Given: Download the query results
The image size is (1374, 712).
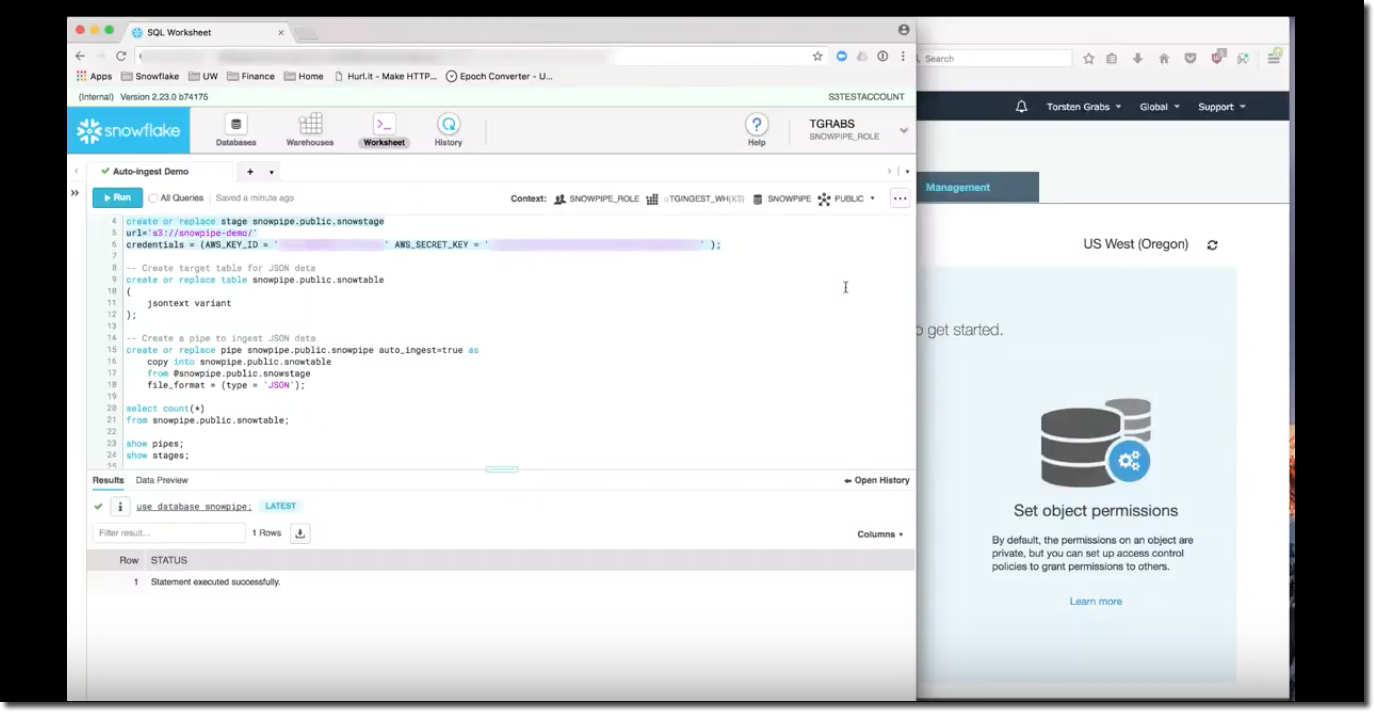Looking at the screenshot, I should 300,533.
